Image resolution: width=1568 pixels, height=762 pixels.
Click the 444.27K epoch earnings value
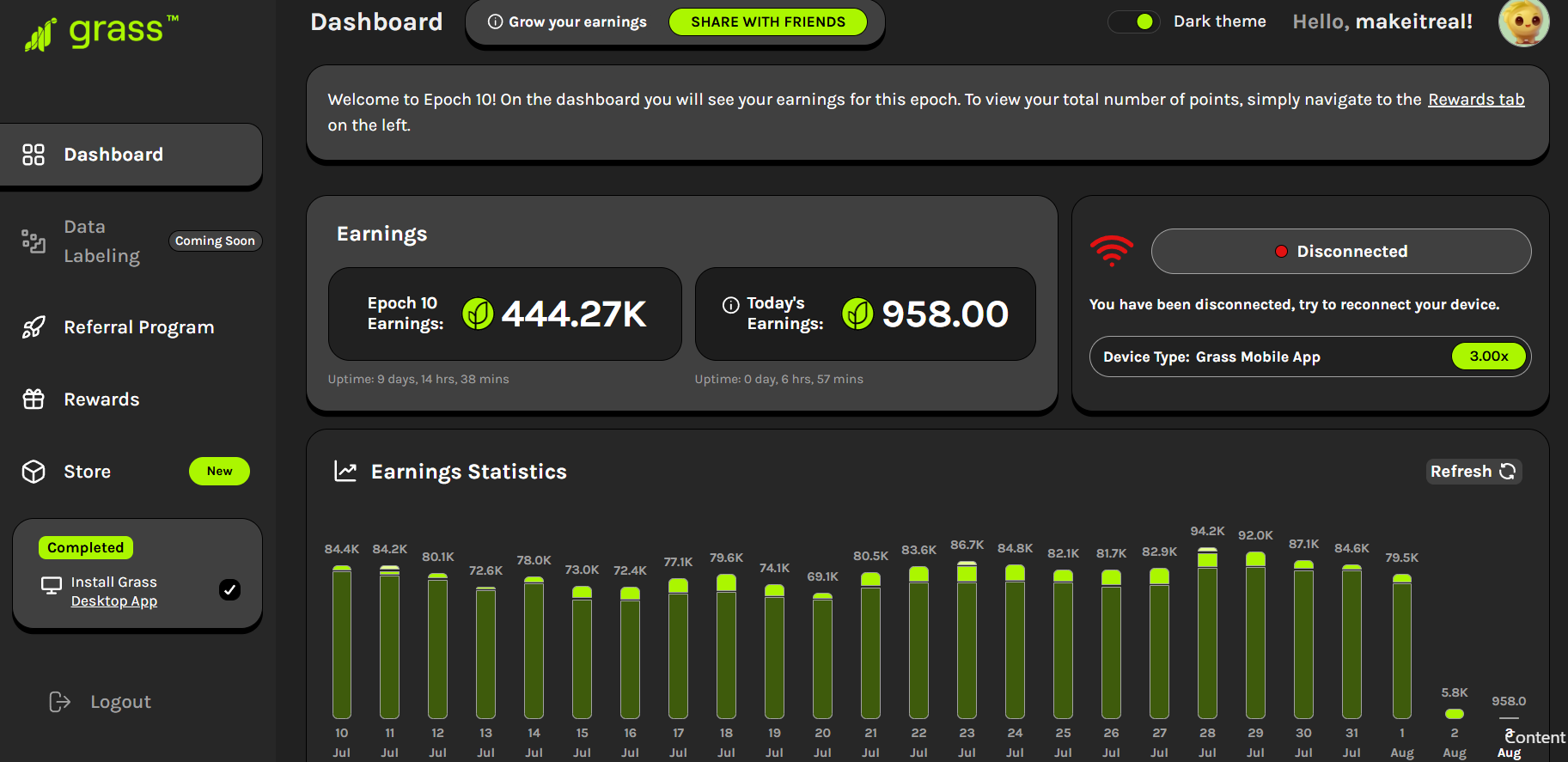pos(574,314)
